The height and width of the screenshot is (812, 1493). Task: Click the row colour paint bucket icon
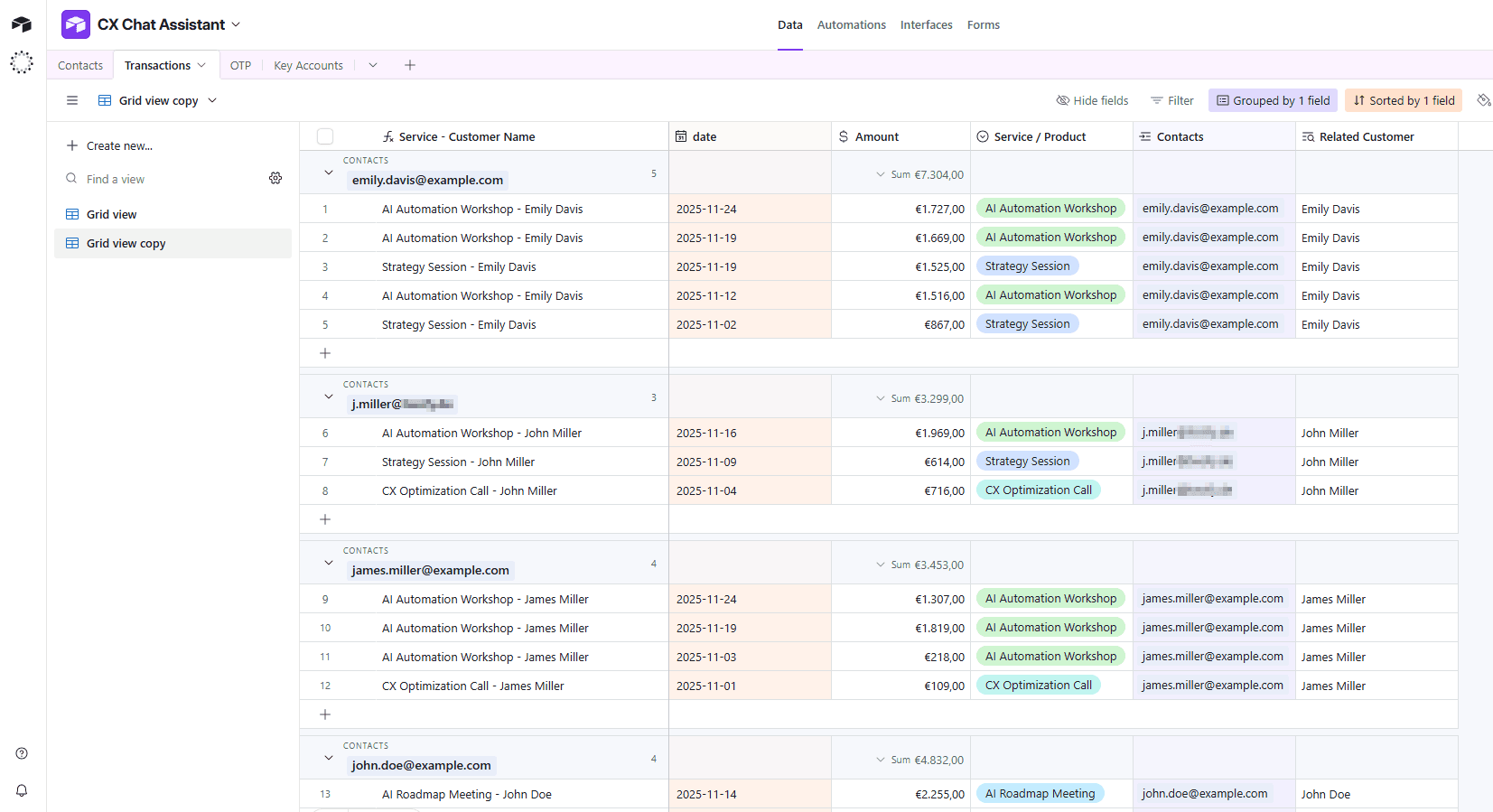click(x=1483, y=100)
